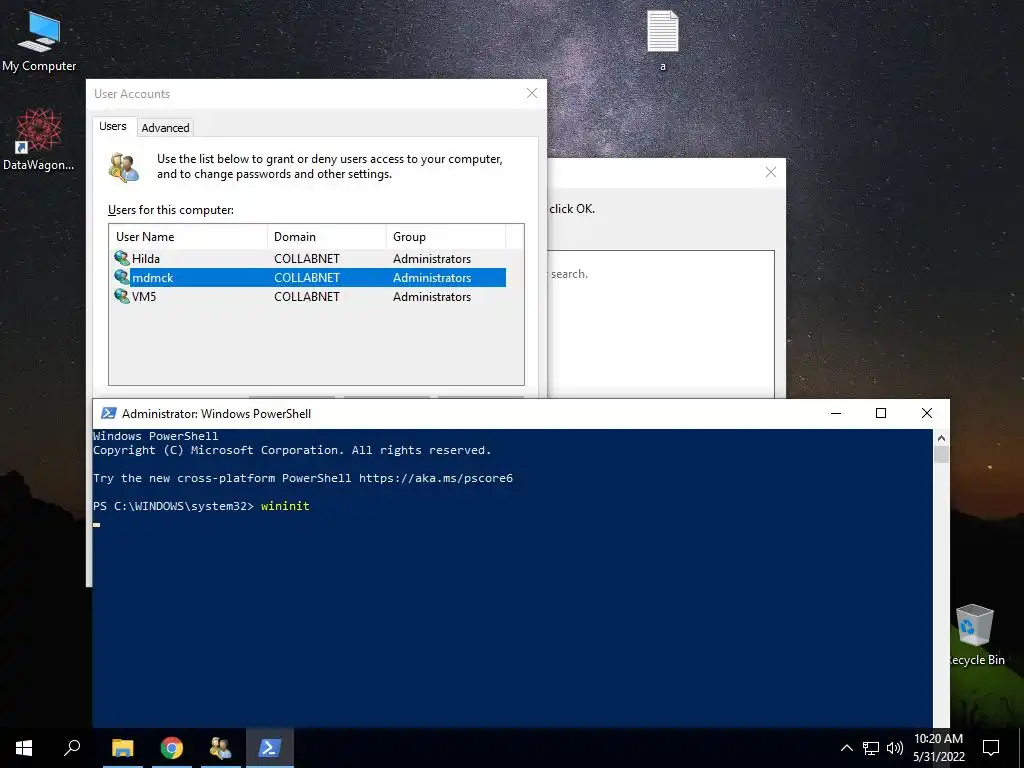Screen dimensions: 1024x768
Task: Open the Recycle Bin icon
Action: (976, 635)
